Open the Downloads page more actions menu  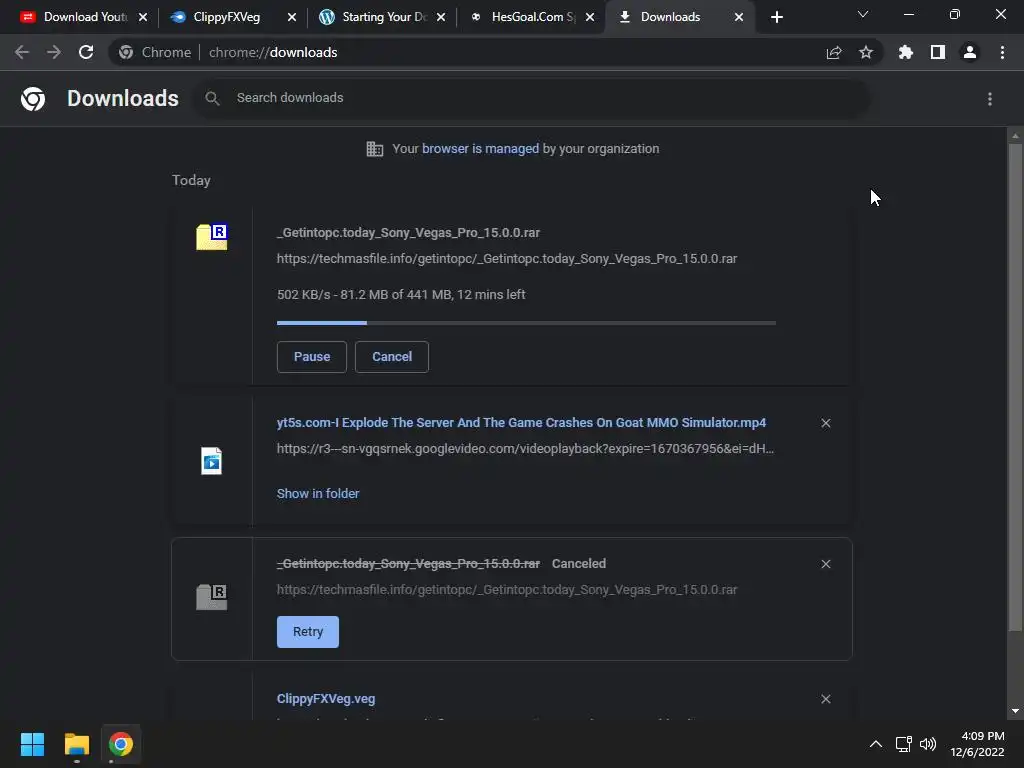[990, 99]
